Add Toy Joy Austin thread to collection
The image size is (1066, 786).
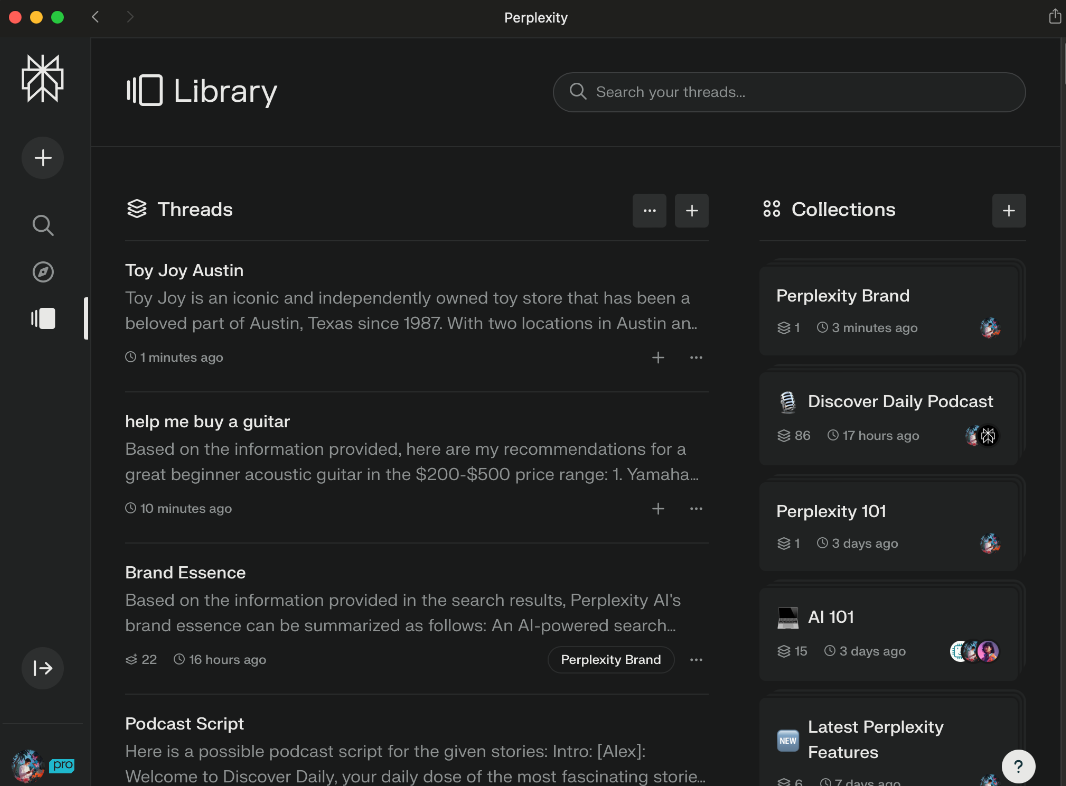coord(658,358)
